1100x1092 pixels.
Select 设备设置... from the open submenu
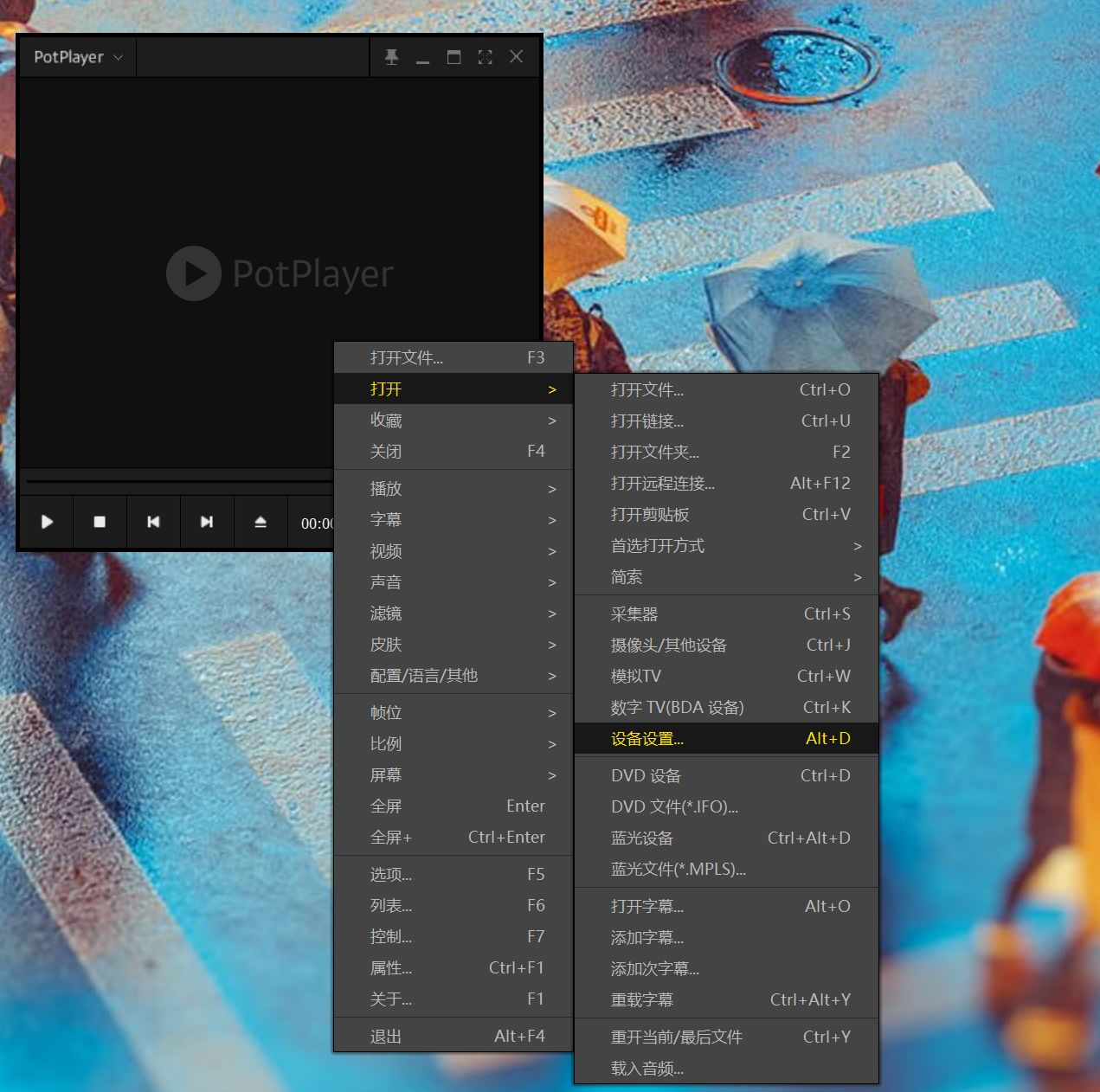[646, 738]
